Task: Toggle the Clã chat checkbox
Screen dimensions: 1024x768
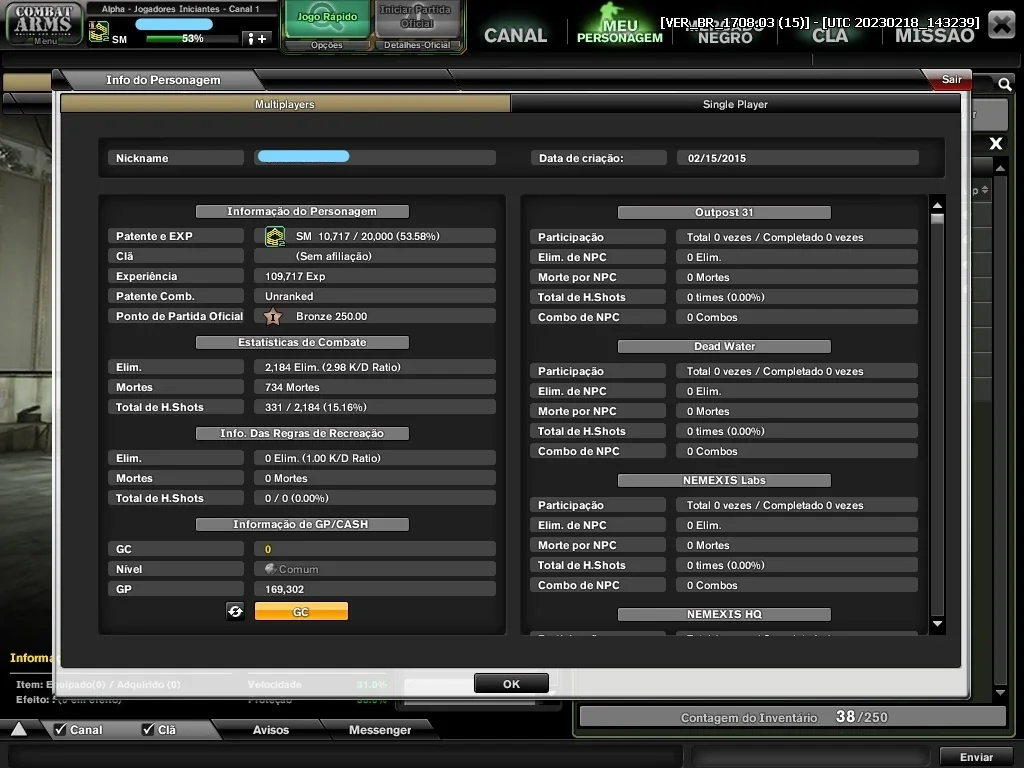Action: point(148,729)
